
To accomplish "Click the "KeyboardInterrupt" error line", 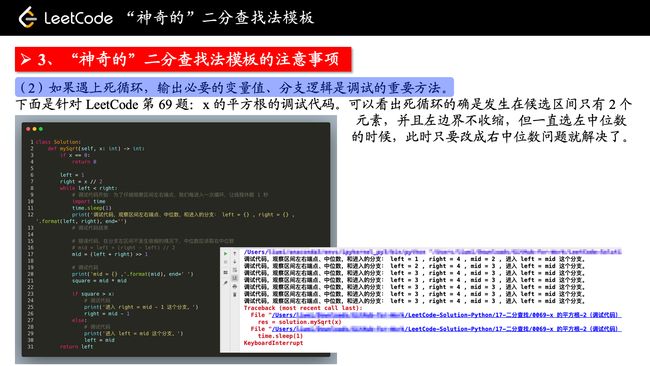I will pyautogui.click(x=273, y=343).
